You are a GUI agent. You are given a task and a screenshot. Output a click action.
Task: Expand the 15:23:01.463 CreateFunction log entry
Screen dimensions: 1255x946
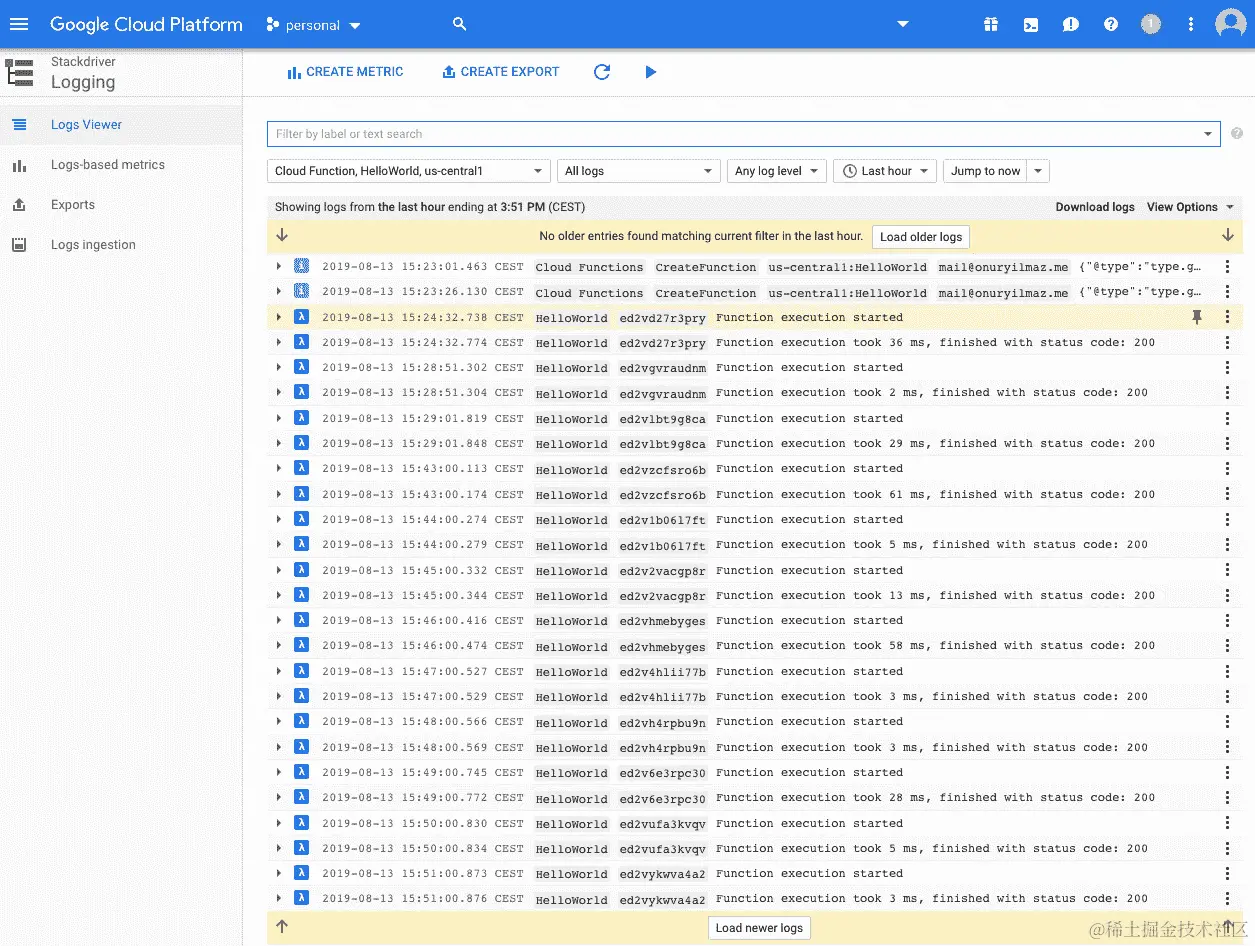[279, 266]
